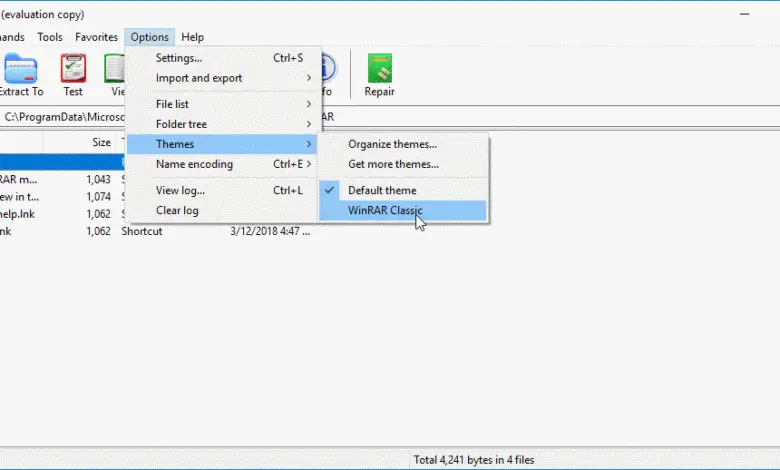Image resolution: width=780 pixels, height=470 pixels.
Task: Click the Repair archive toolbar icon
Action: [x=380, y=75]
